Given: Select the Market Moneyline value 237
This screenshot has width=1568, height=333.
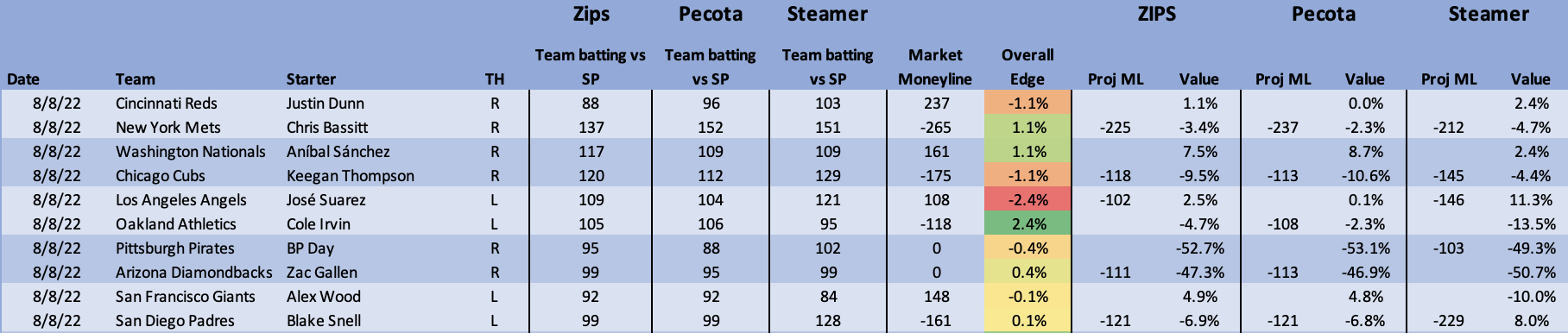Looking at the screenshot, I should coord(936,103).
